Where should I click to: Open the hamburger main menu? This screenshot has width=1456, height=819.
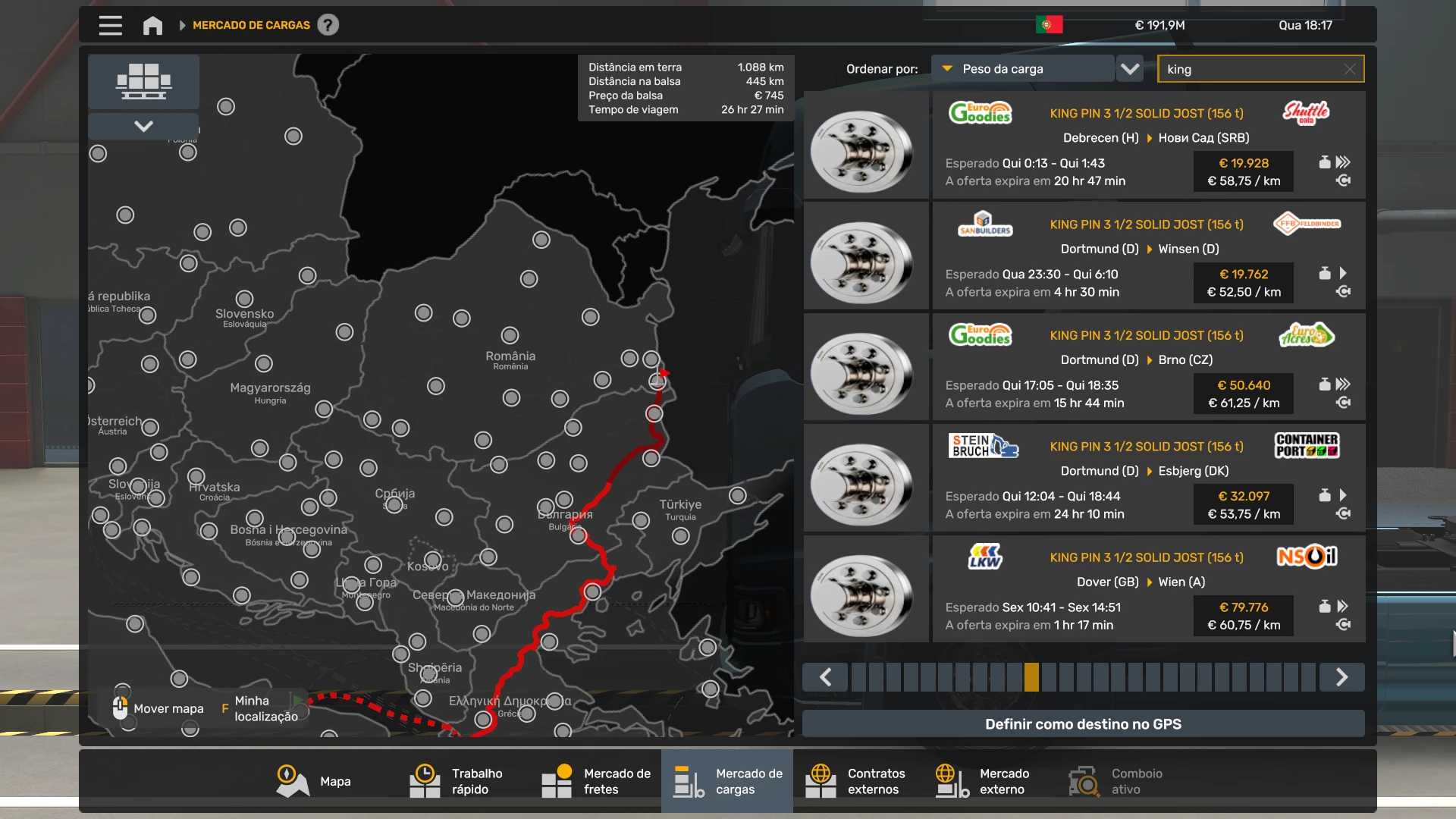110,26
